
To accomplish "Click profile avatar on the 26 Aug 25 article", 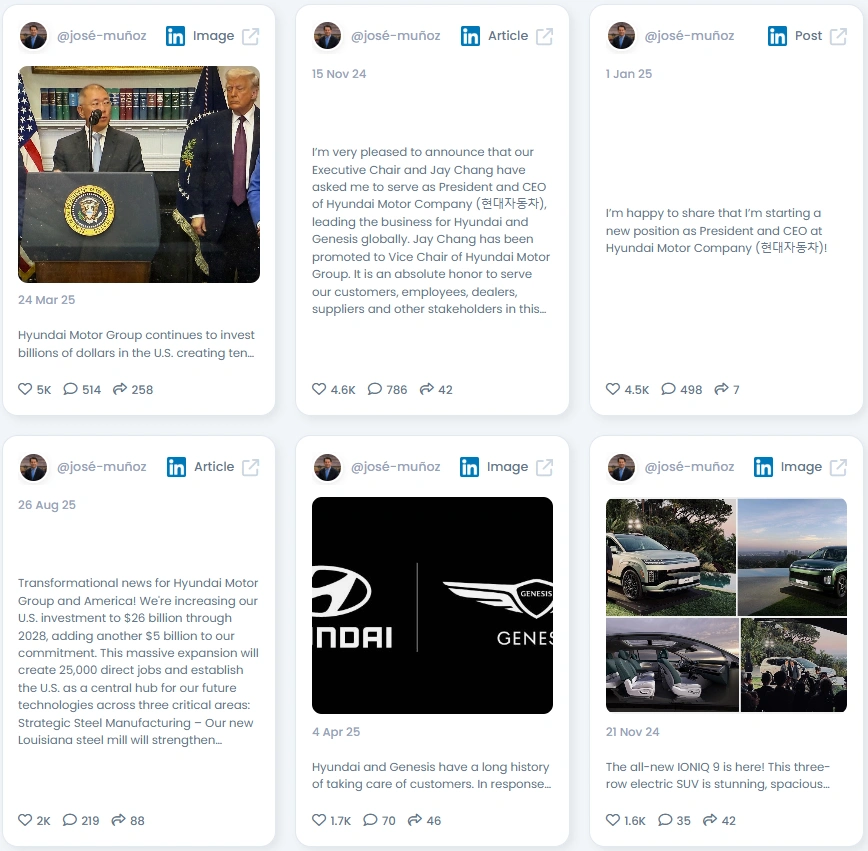I will pos(34,467).
